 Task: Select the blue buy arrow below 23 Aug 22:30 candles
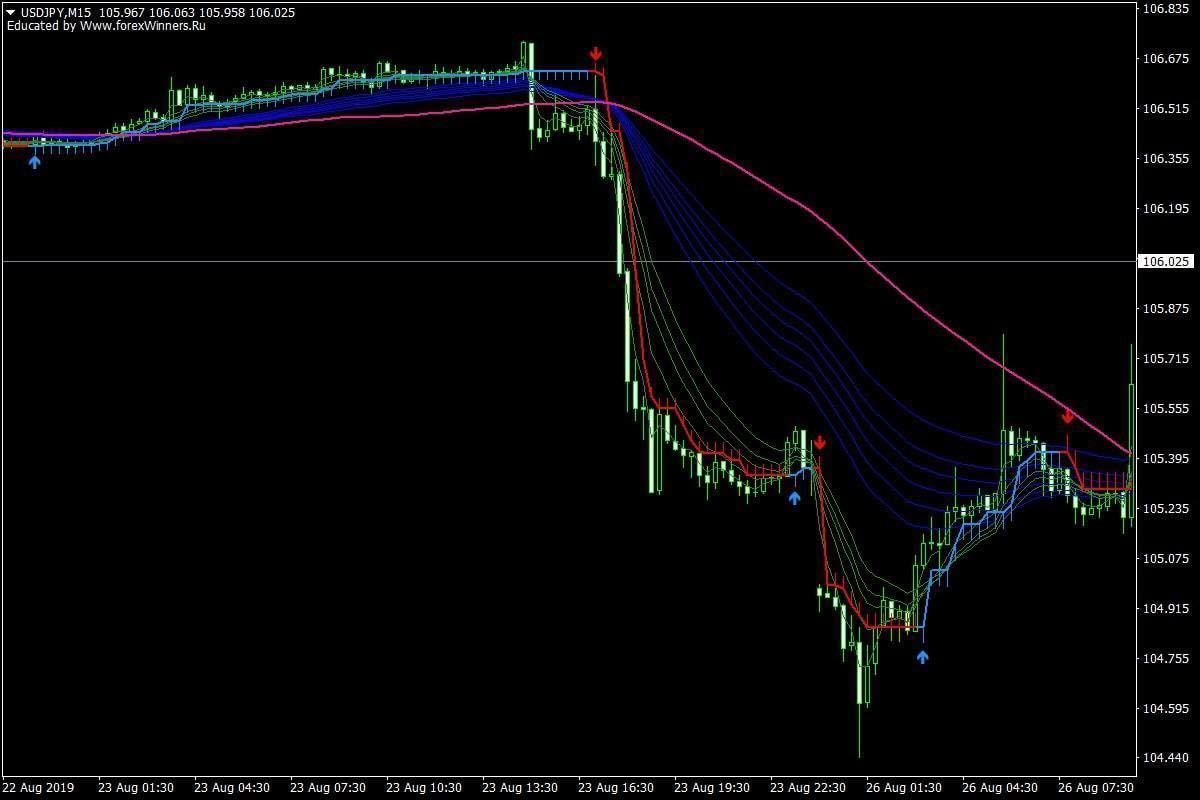click(x=794, y=497)
